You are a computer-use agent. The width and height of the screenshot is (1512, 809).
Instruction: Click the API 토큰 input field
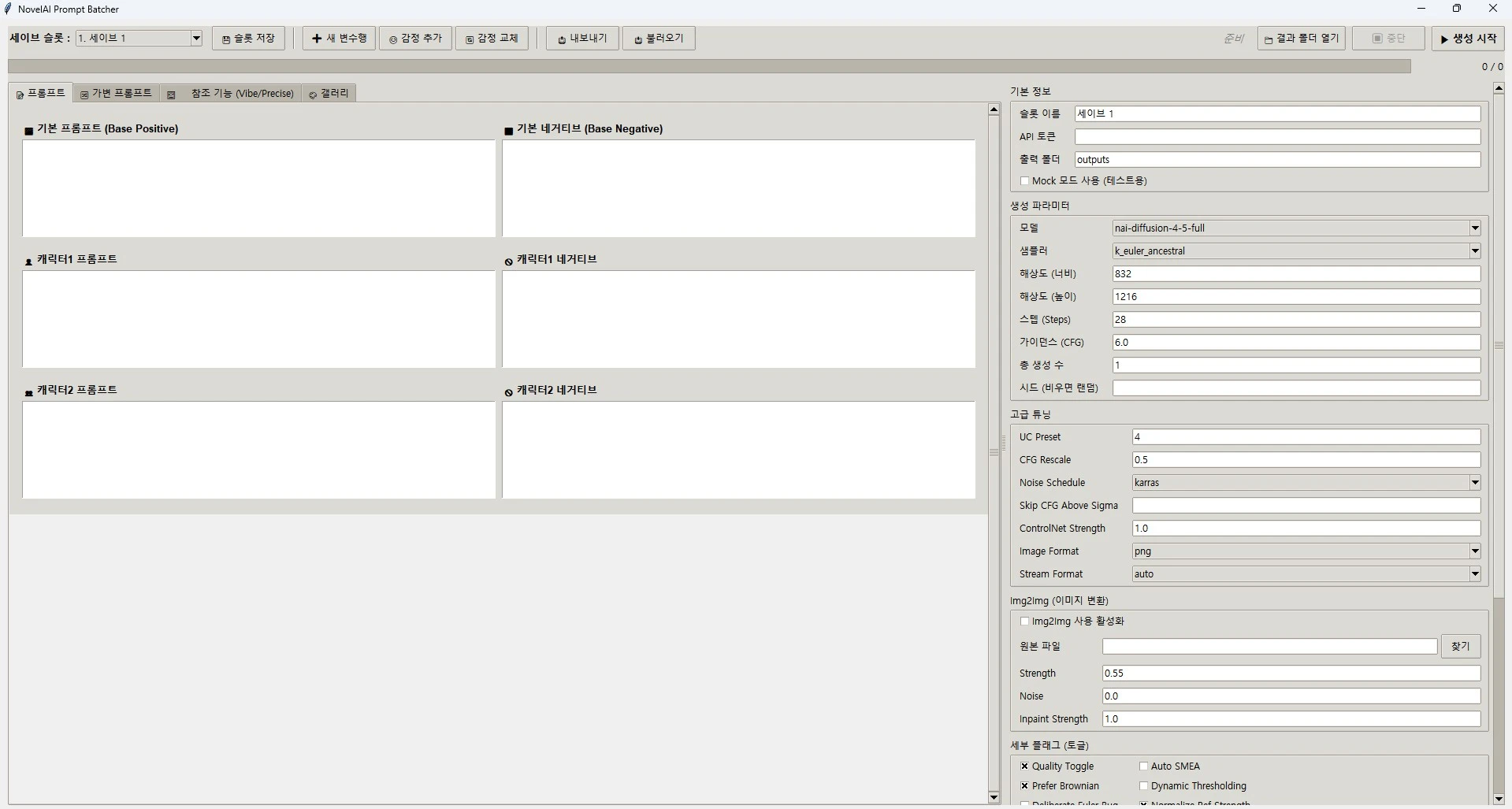click(1276, 136)
